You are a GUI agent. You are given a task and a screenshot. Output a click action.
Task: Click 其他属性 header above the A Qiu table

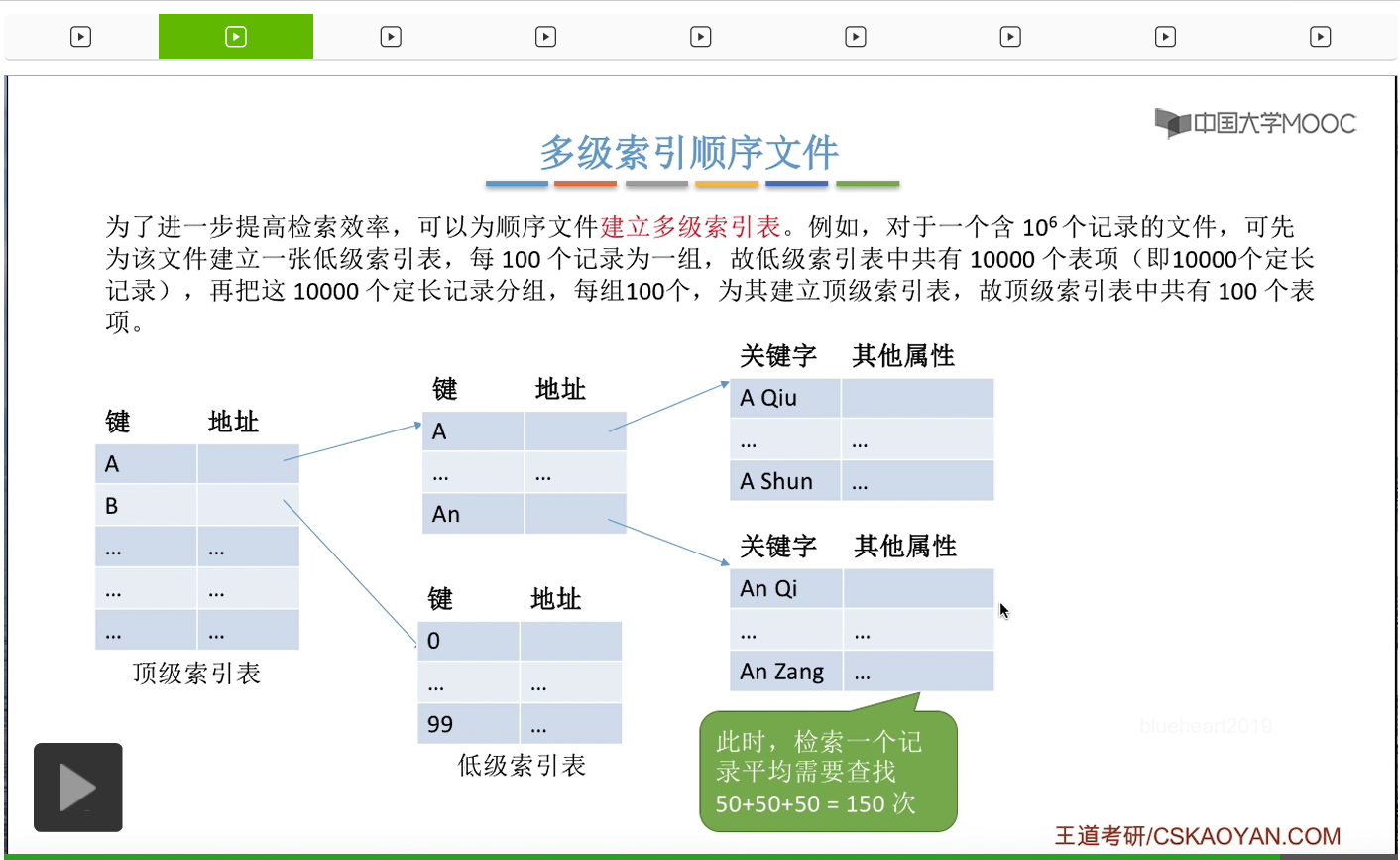(902, 356)
